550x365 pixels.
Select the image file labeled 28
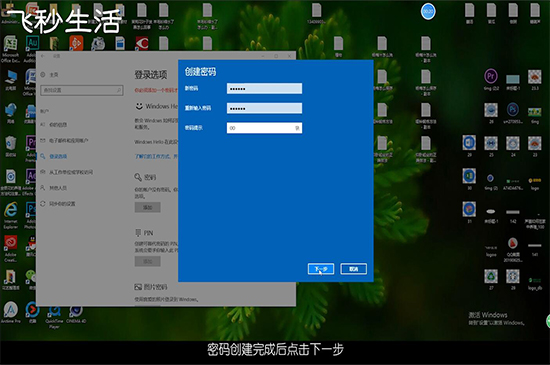coord(512,279)
